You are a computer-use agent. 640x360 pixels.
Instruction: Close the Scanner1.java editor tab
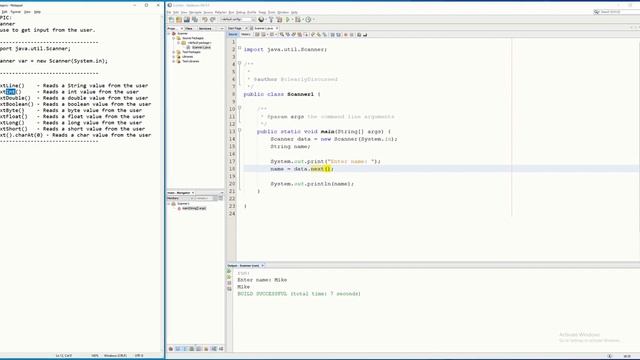277,28
